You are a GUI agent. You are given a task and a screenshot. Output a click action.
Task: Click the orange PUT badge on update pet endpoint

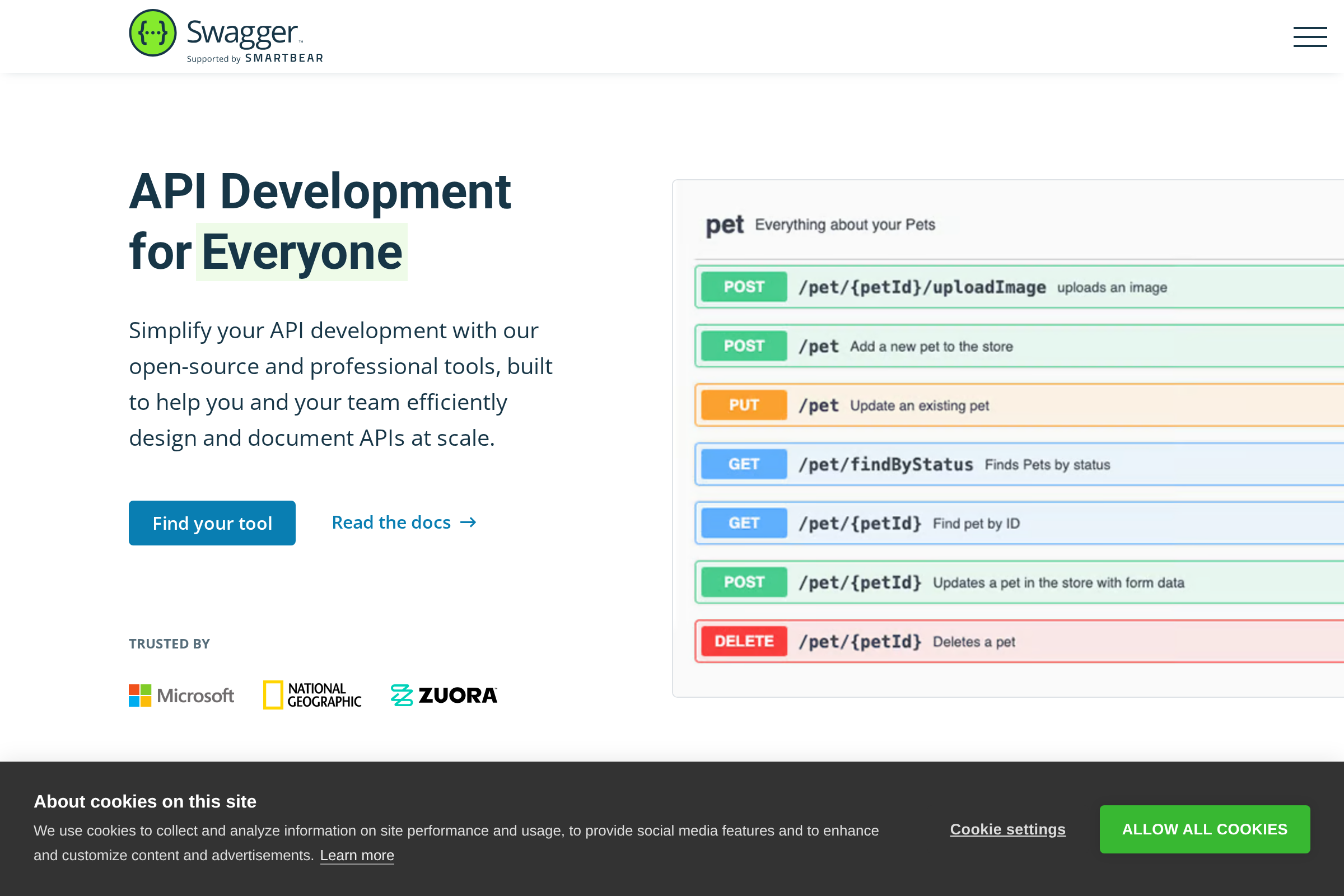743,405
